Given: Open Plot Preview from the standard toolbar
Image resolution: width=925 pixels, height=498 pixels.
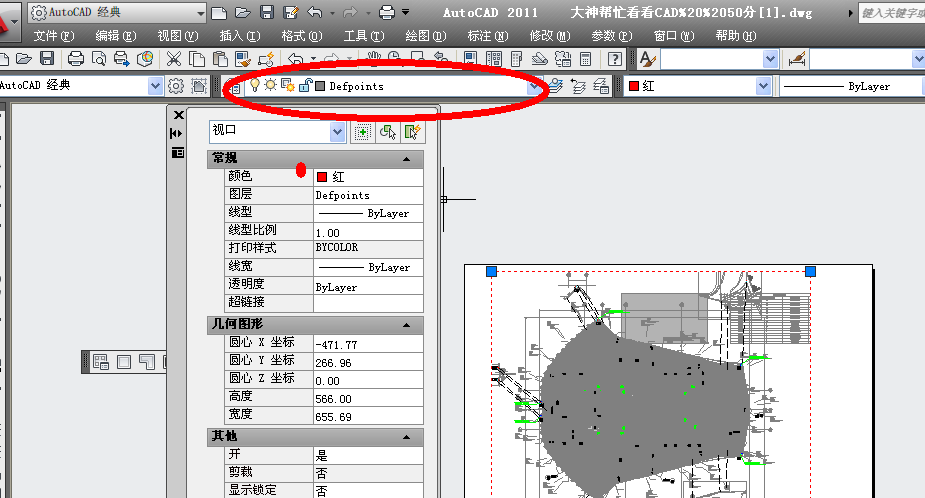Looking at the screenshot, I should 99,58.
